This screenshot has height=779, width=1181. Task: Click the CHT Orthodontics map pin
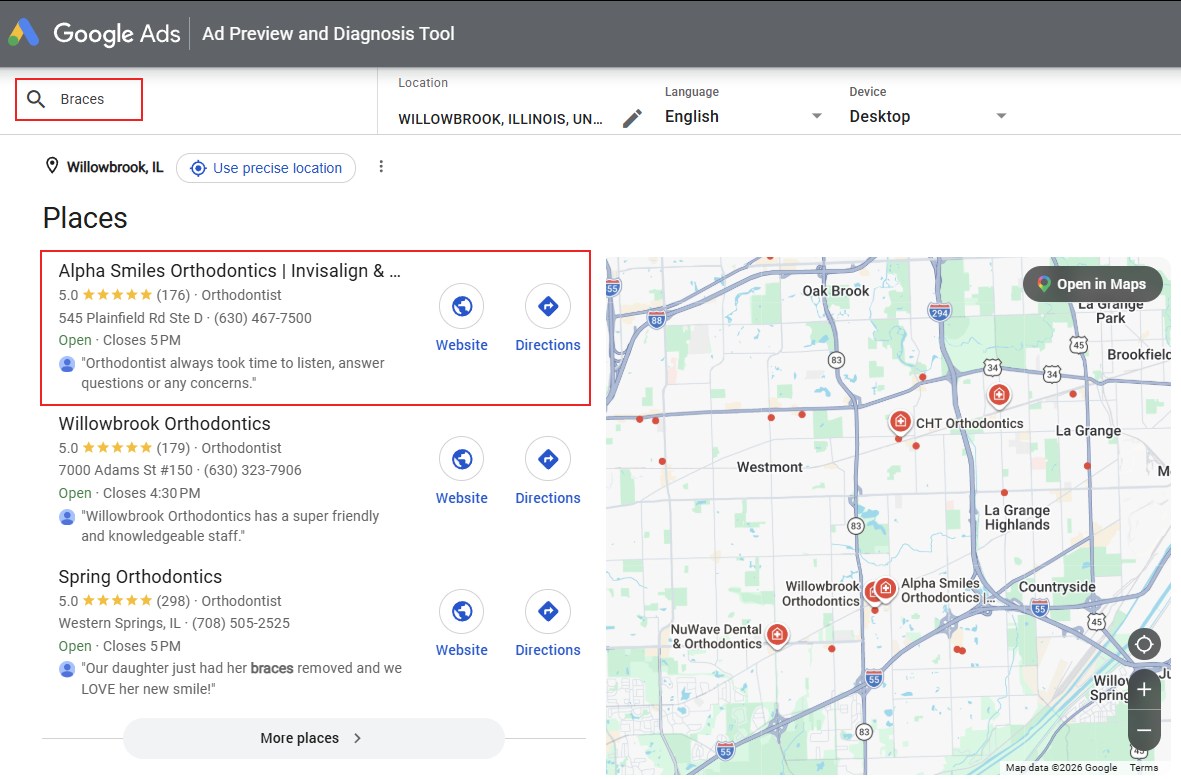[x=900, y=422]
